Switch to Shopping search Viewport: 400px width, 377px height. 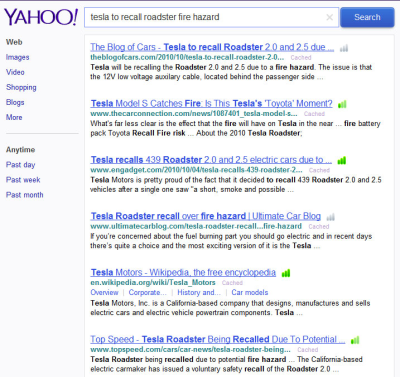point(21,87)
